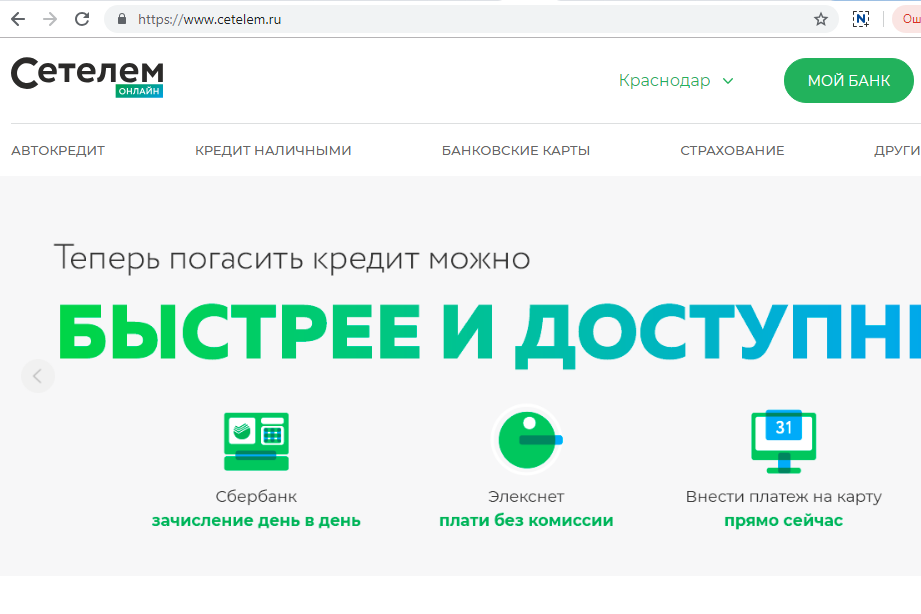Open the прямо сейчас link
Screen dimensions: 921x614
(784, 521)
